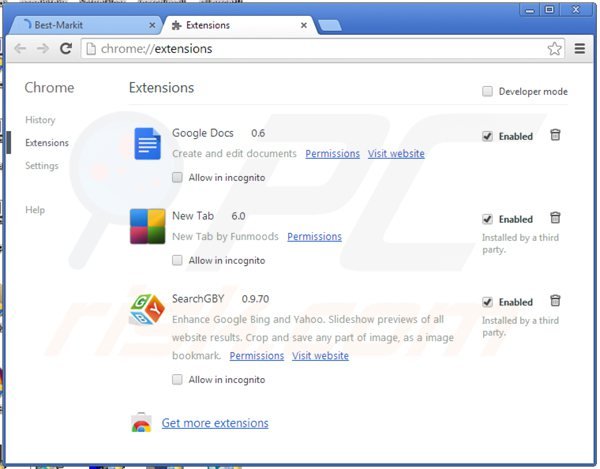Viewport: 600px width, 469px height.
Task: Disable the Google Docs extension
Action: [x=487, y=136]
